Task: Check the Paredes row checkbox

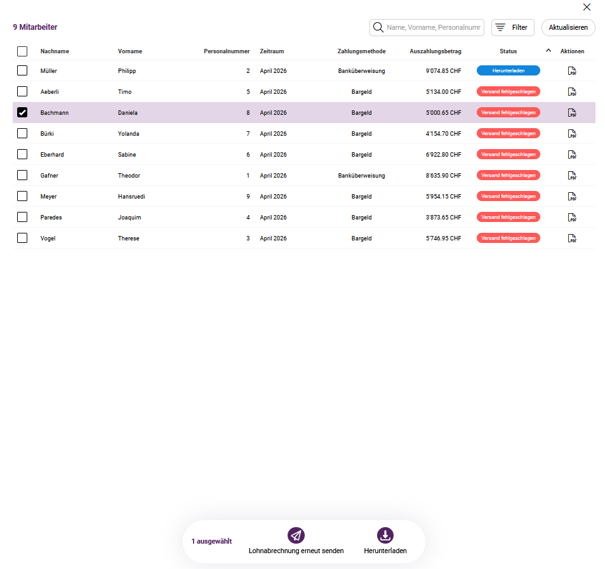Action: click(x=22, y=217)
